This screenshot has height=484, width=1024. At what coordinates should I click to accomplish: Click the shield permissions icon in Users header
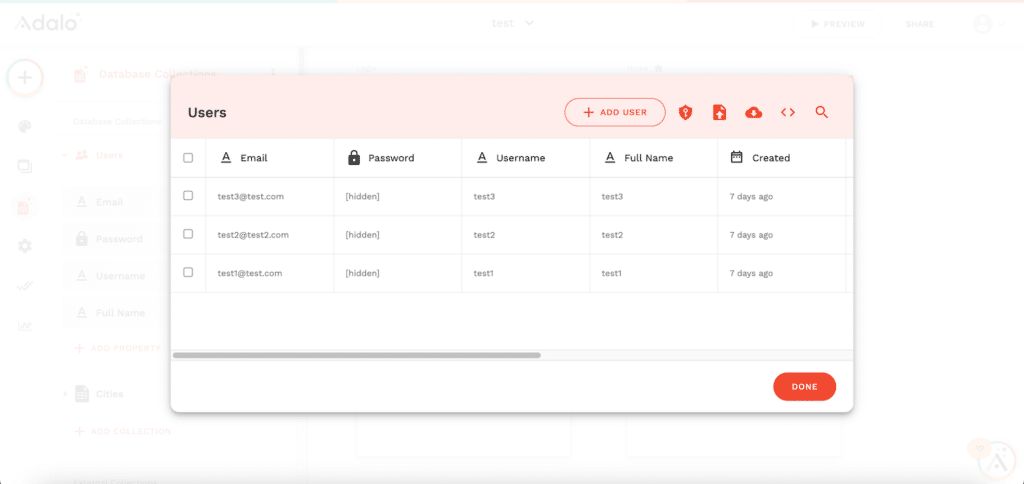coord(685,113)
